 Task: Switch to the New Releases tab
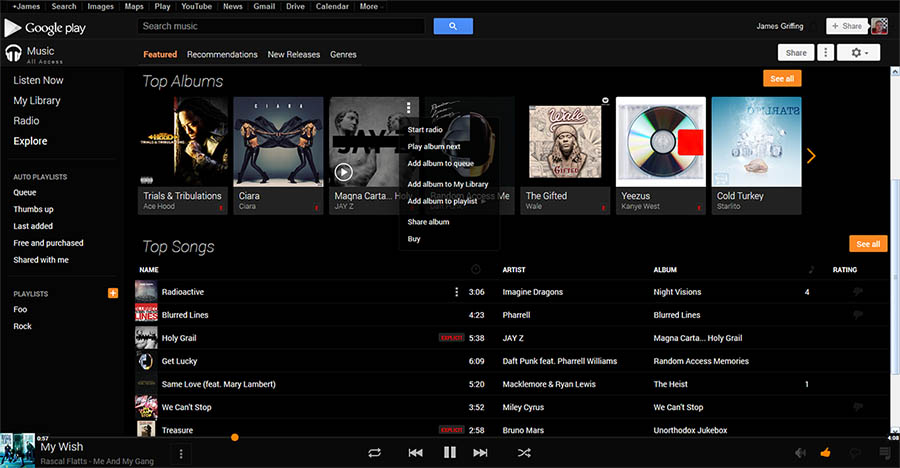click(294, 55)
